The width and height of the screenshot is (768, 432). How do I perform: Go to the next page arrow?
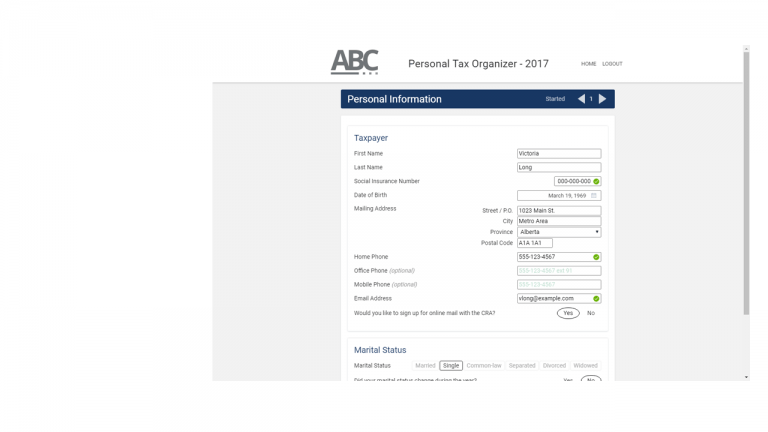[602, 99]
